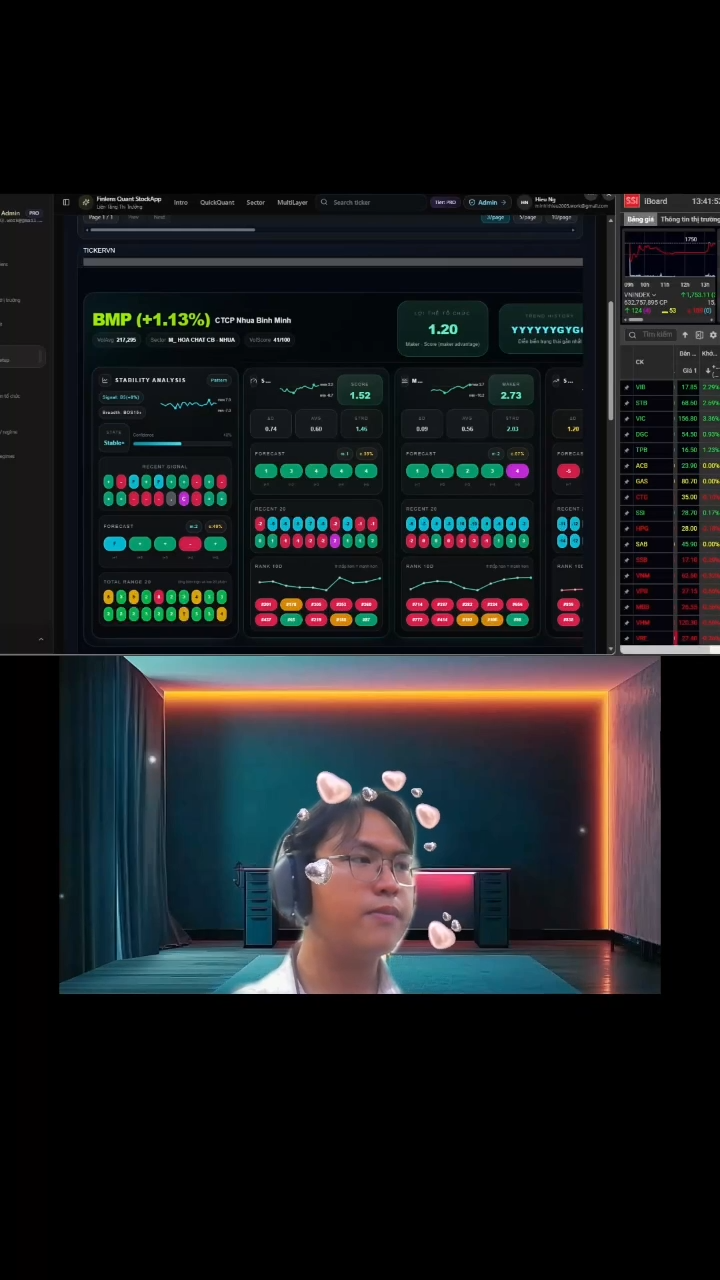Image resolution: width=720 pixels, height=1280 pixels.
Task: Toggle the pin icon for TPB row
Action: click(627, 450)
